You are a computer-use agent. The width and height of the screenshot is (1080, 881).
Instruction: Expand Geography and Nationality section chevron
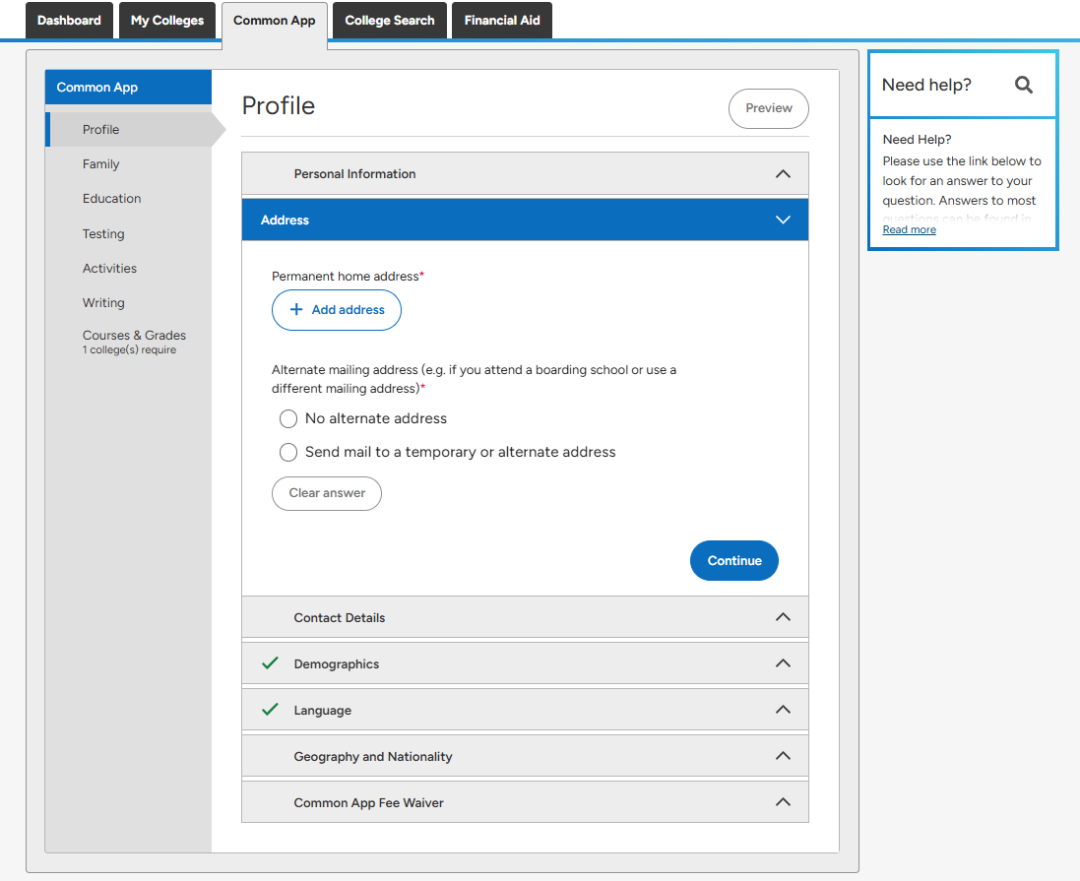(783, 756)
